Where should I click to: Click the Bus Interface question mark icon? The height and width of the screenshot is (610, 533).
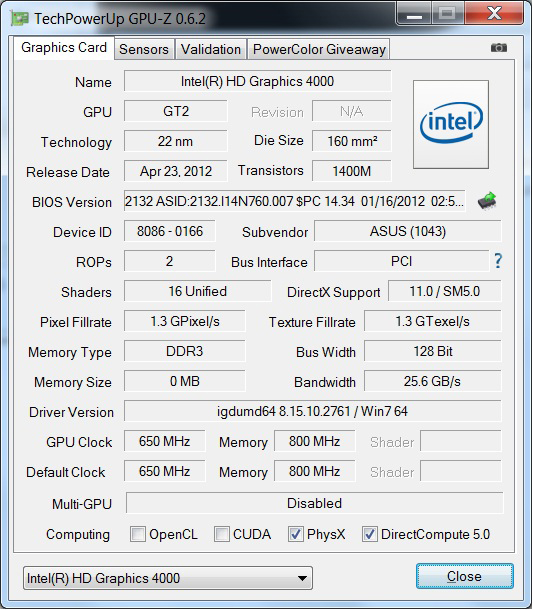[x=498, y=261]
